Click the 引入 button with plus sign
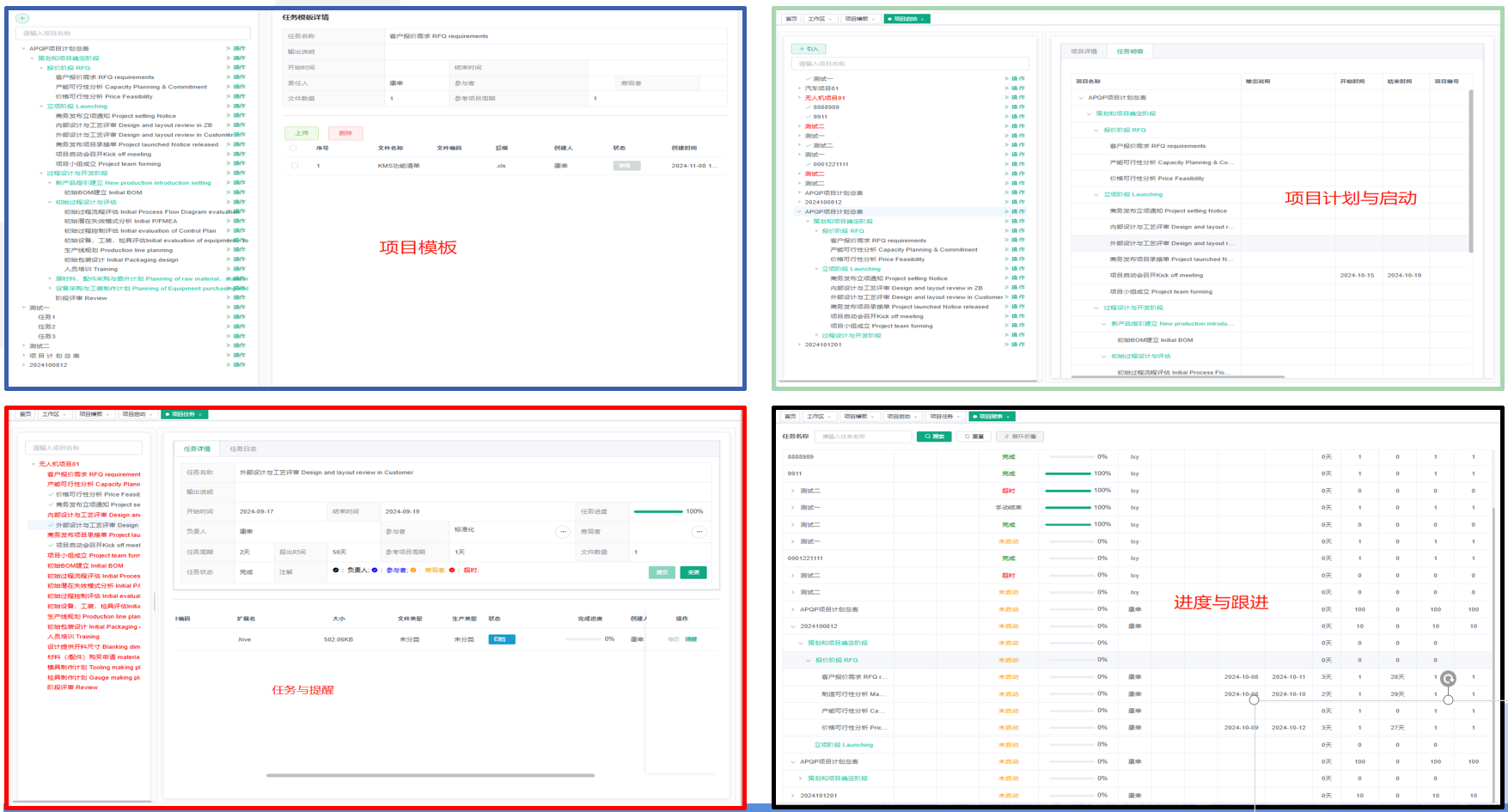The height and width of the screenshot is (812, 1508). 809,49
